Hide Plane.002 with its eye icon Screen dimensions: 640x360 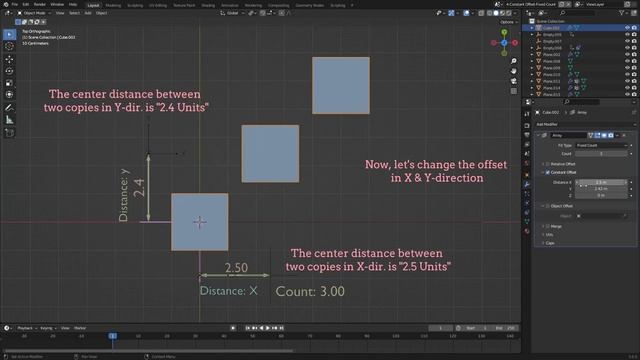point(627,54)
